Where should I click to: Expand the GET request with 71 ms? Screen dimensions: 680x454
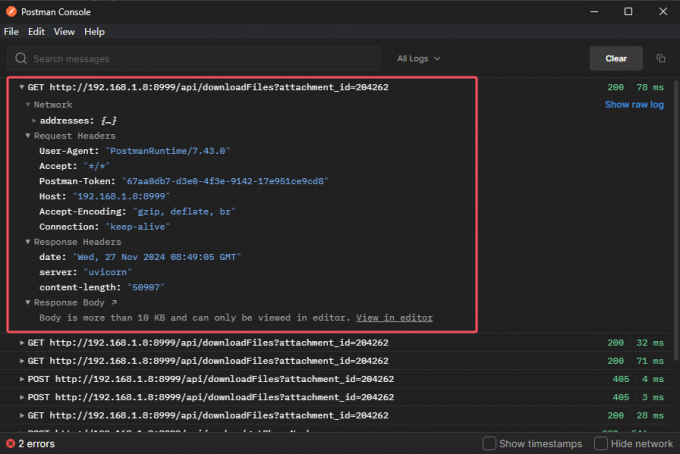pos(22,361)
